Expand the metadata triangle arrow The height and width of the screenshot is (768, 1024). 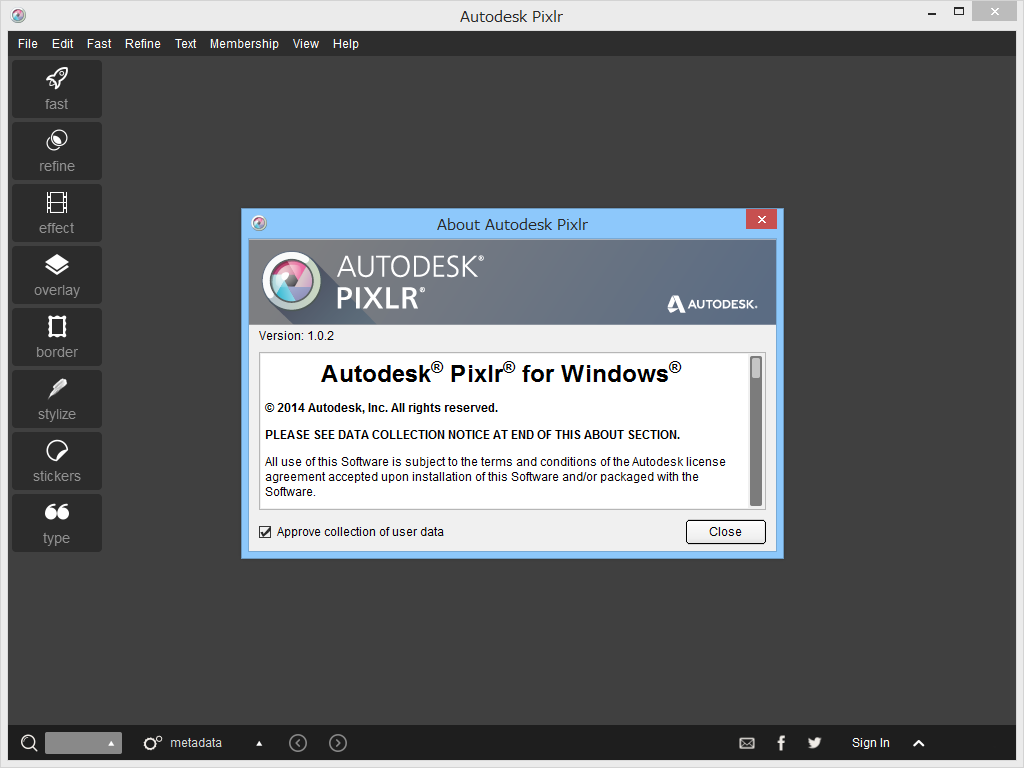click(259, 743)
